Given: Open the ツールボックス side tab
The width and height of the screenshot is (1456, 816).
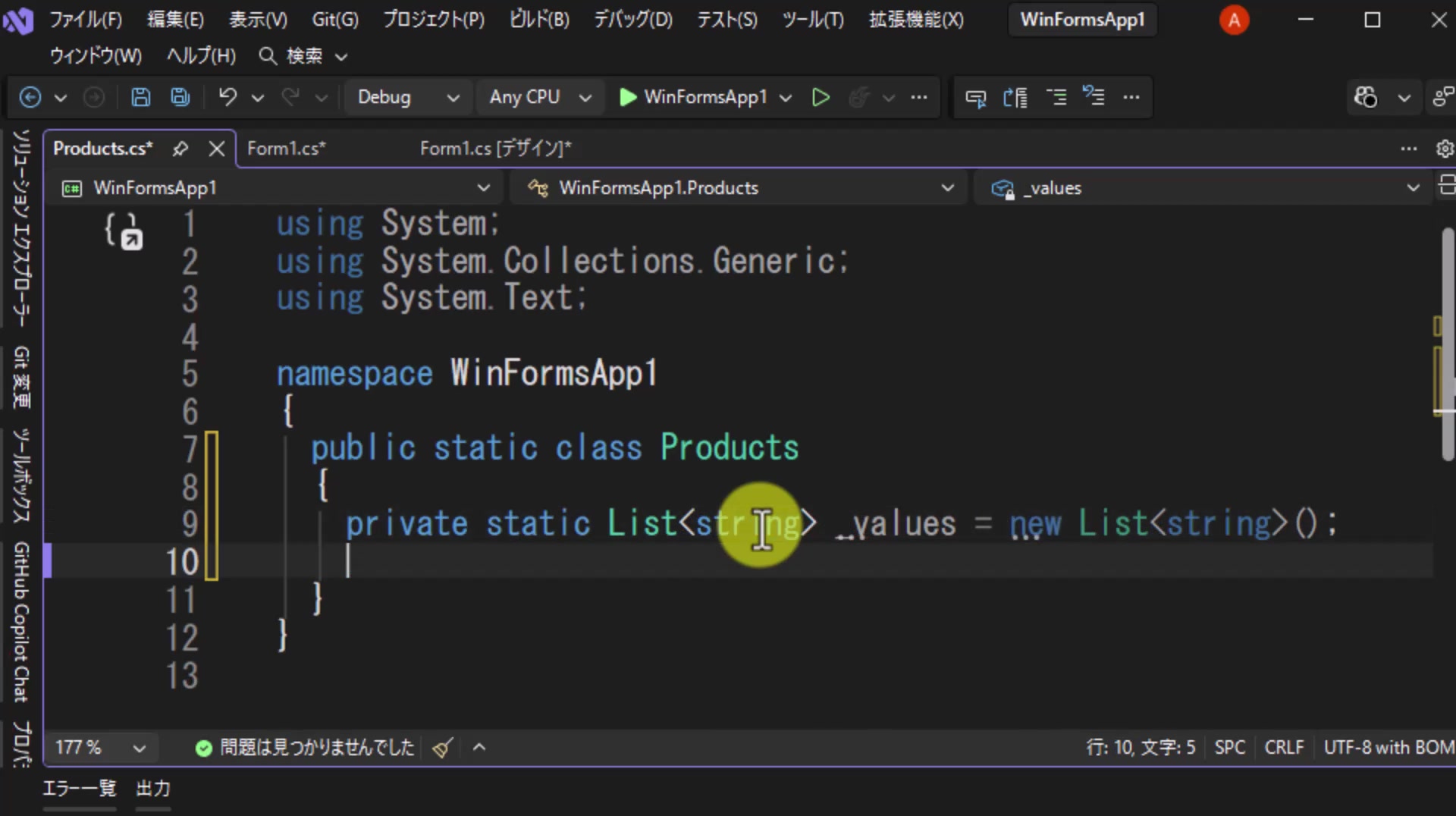Looking at the screenshot, I should click(x=21, y=475).
